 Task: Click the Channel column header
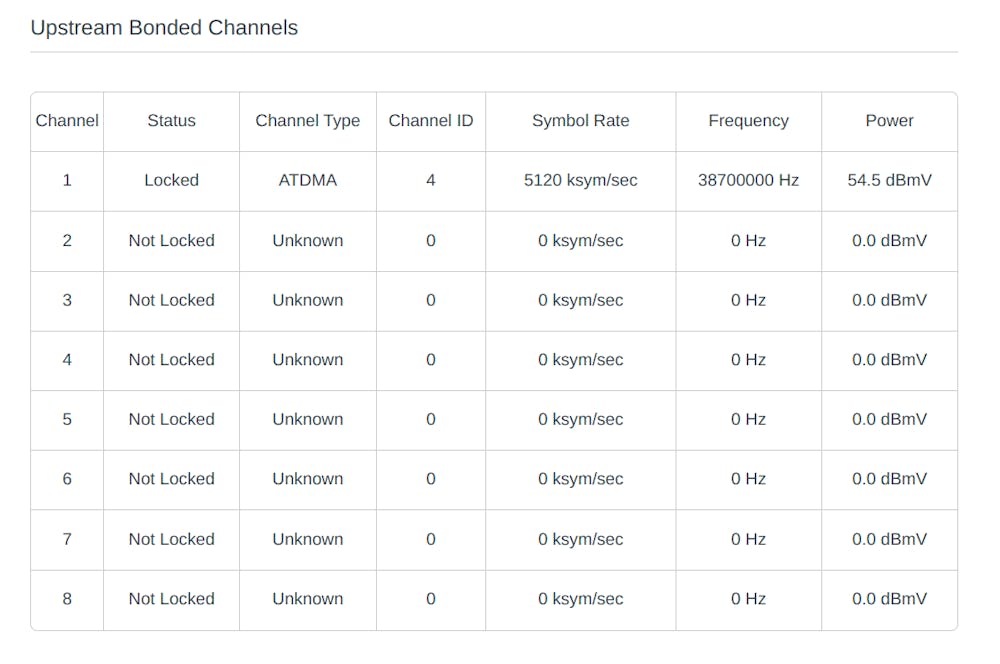click(x=67, y=121)
